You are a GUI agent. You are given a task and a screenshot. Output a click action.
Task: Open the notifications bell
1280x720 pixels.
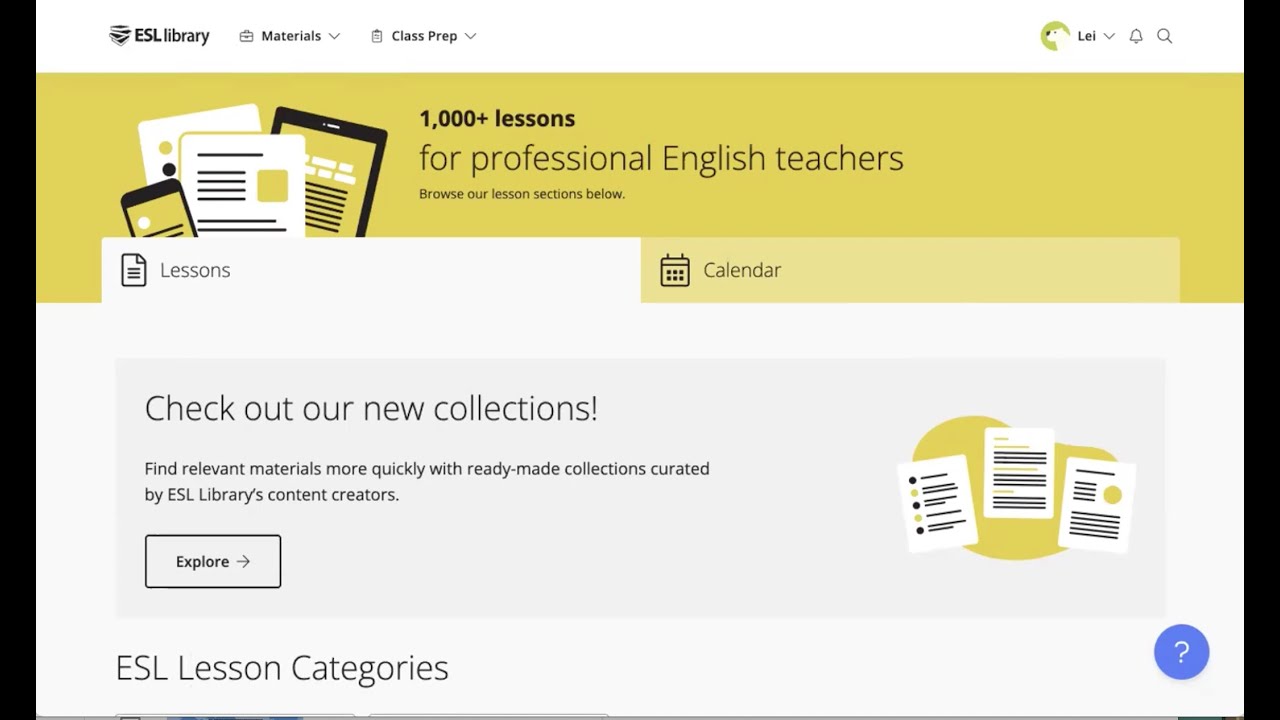click(x=1136, y=36)
